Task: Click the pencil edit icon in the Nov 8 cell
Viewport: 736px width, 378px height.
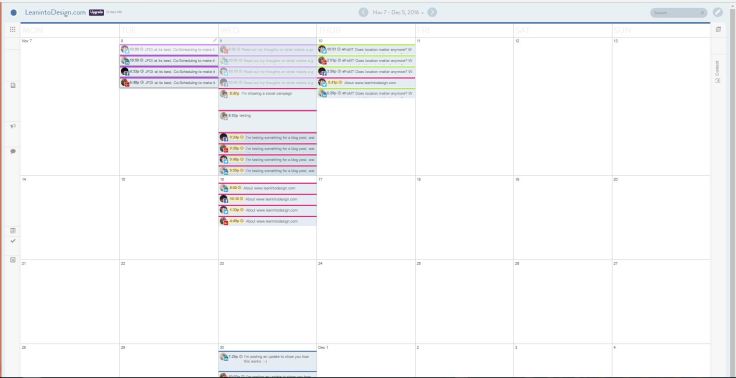Action: (x=215, y=41)
